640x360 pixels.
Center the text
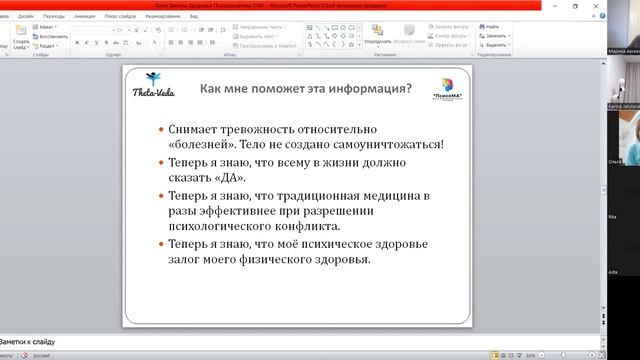click(x=181, y=42)
